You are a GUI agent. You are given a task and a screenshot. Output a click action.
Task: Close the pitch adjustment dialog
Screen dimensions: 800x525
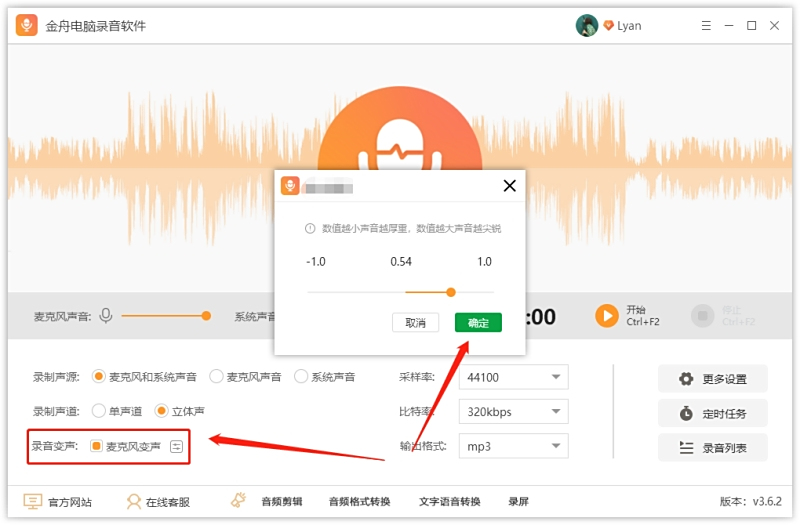click(509, 186)
